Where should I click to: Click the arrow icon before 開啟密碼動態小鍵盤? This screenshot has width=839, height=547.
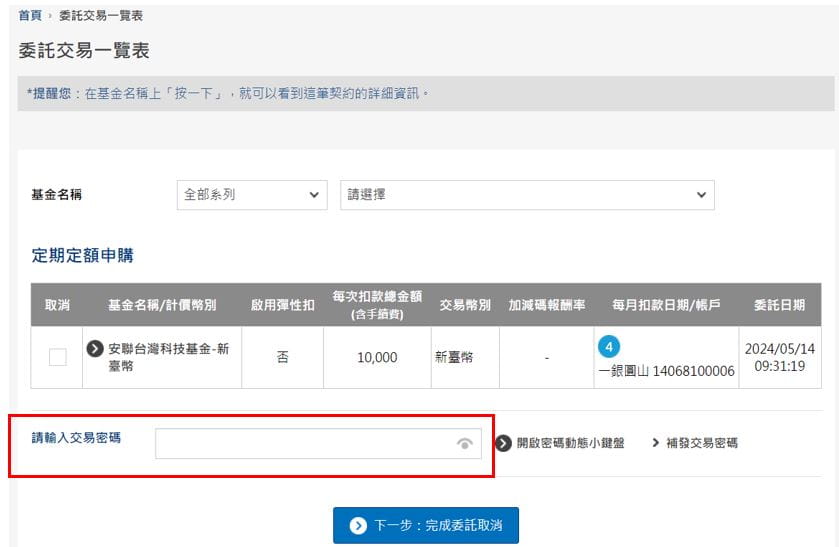(x=504, y=443)
